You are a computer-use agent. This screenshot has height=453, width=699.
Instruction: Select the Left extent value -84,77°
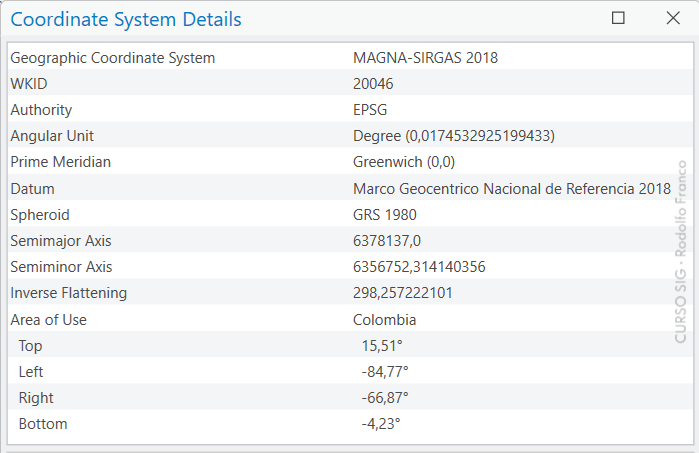point(384,372)
